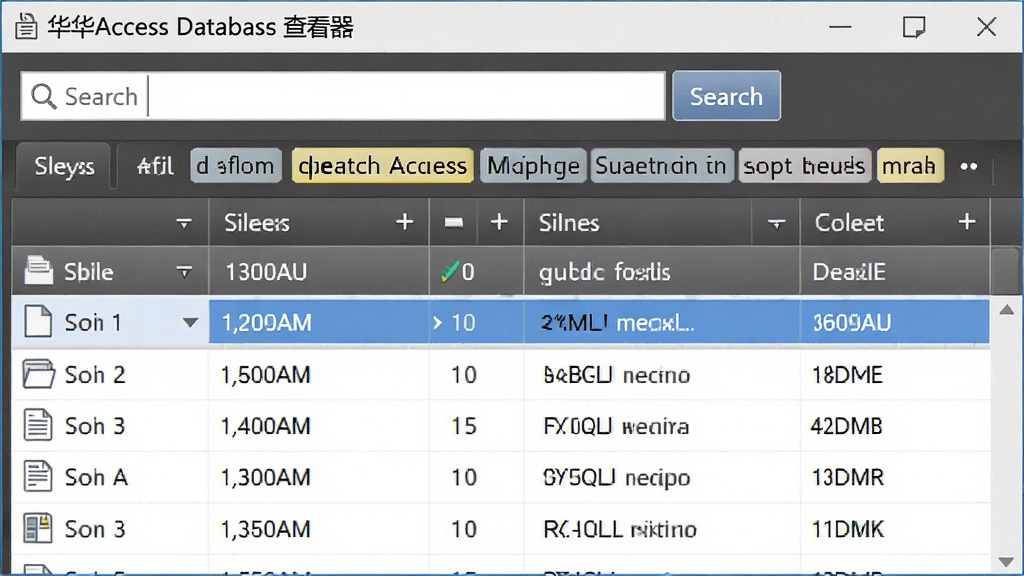Select the Afil tab
1024x576 pixels.
(x=155, y=166)
